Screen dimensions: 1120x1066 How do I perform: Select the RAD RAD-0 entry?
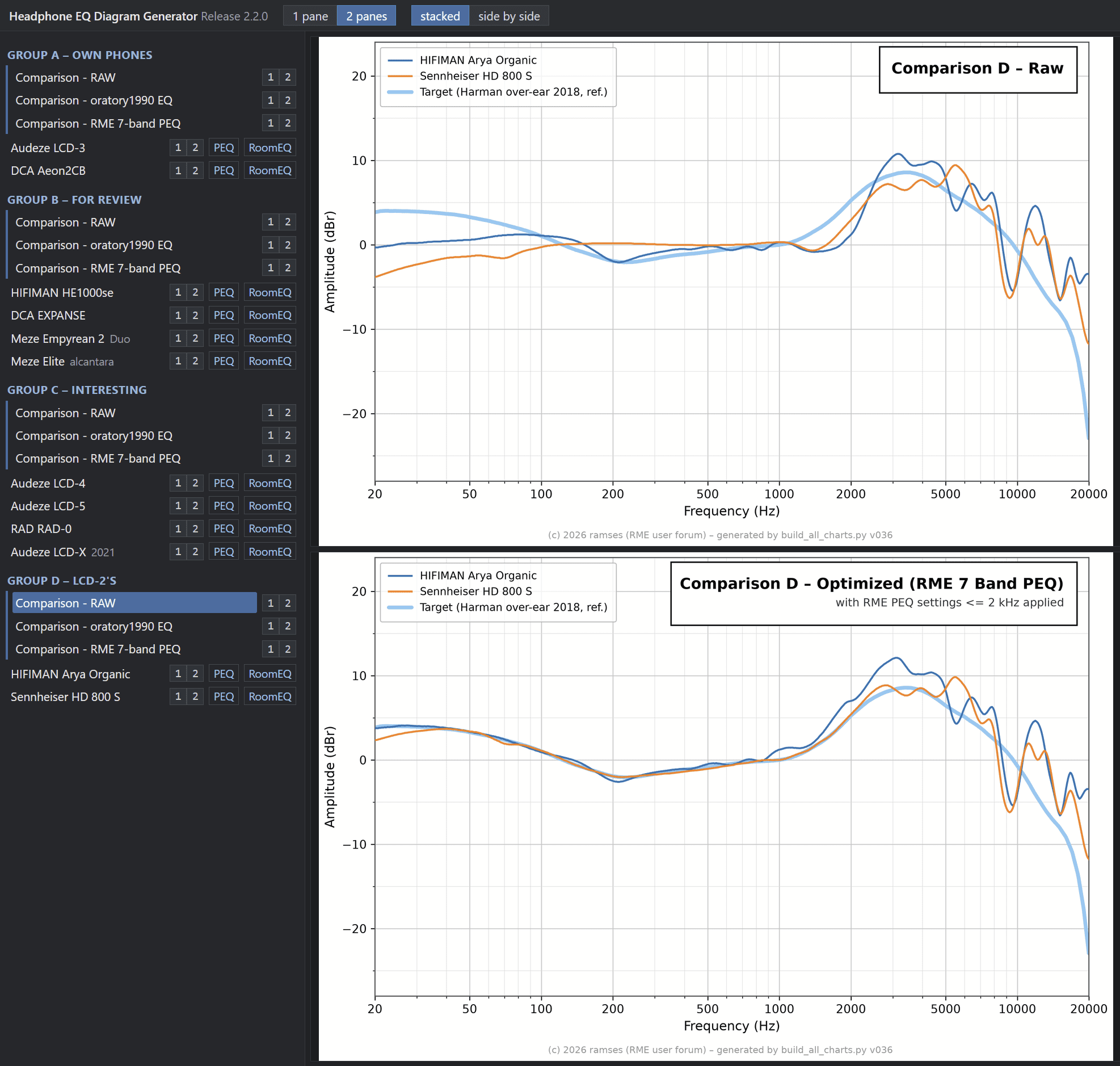41,529
